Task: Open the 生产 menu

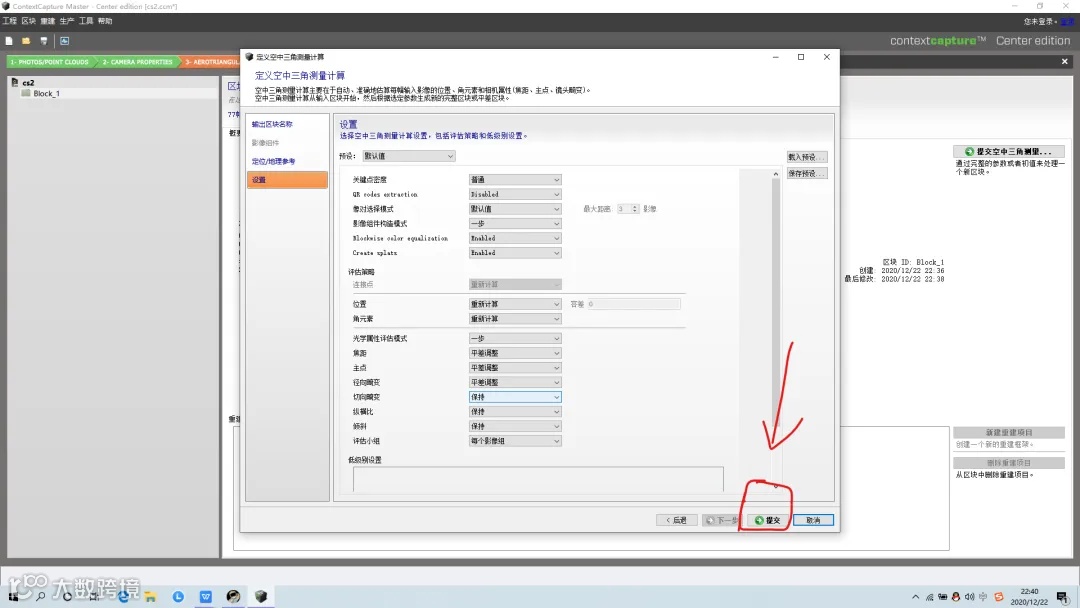Action: pos(67,21)
